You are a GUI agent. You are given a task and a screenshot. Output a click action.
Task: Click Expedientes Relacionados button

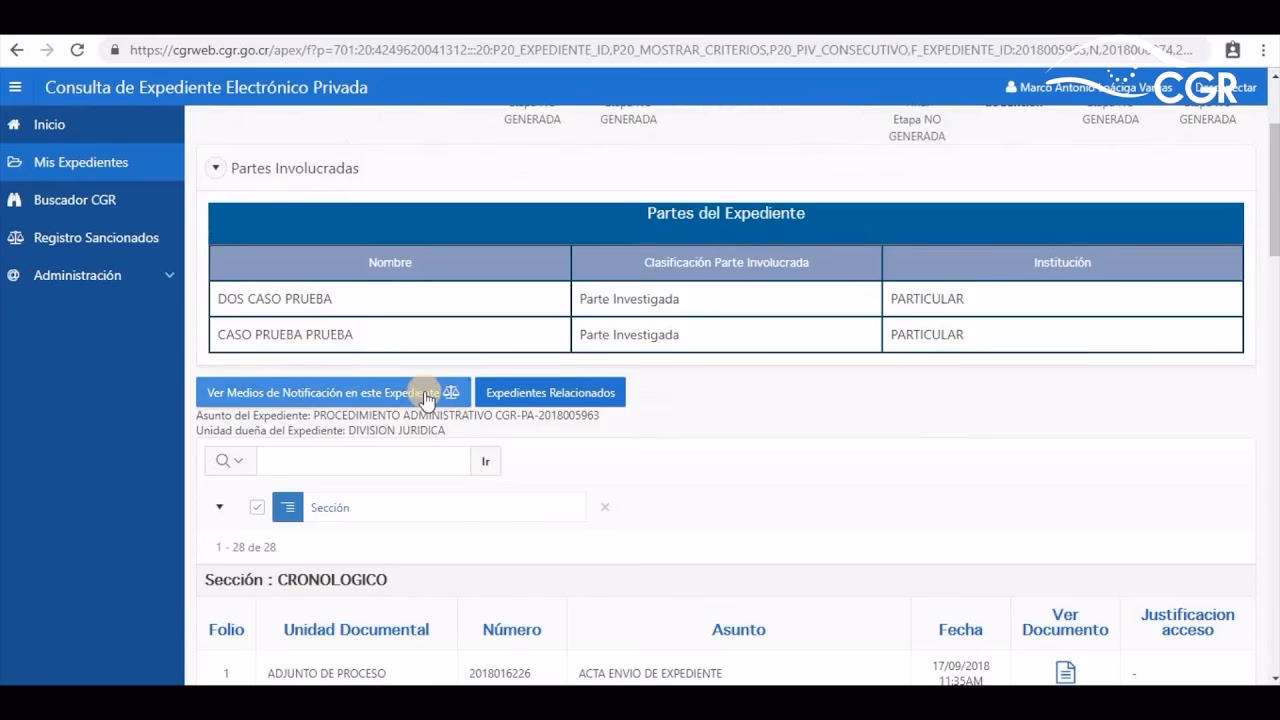point(550,393)
